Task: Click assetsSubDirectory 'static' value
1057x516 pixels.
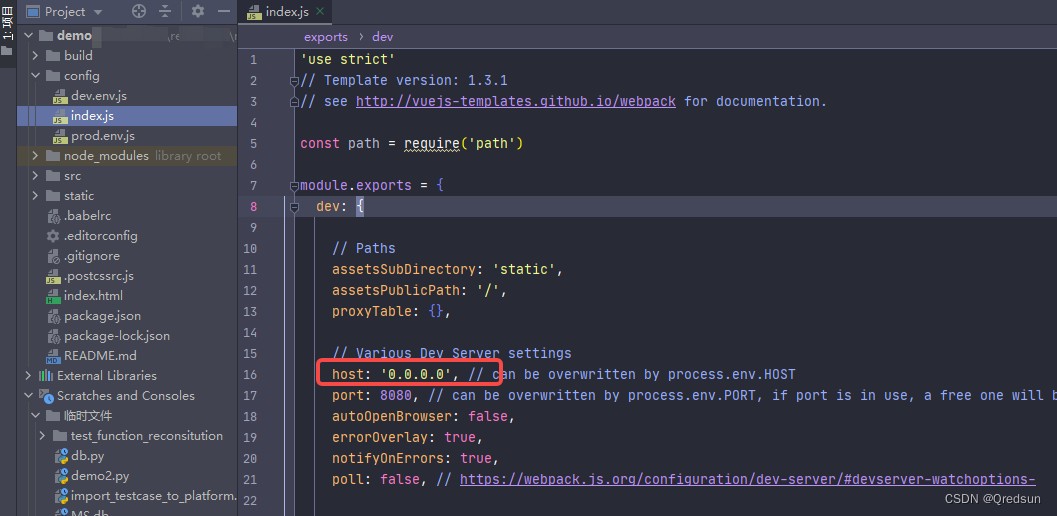Action: (523, 270)
